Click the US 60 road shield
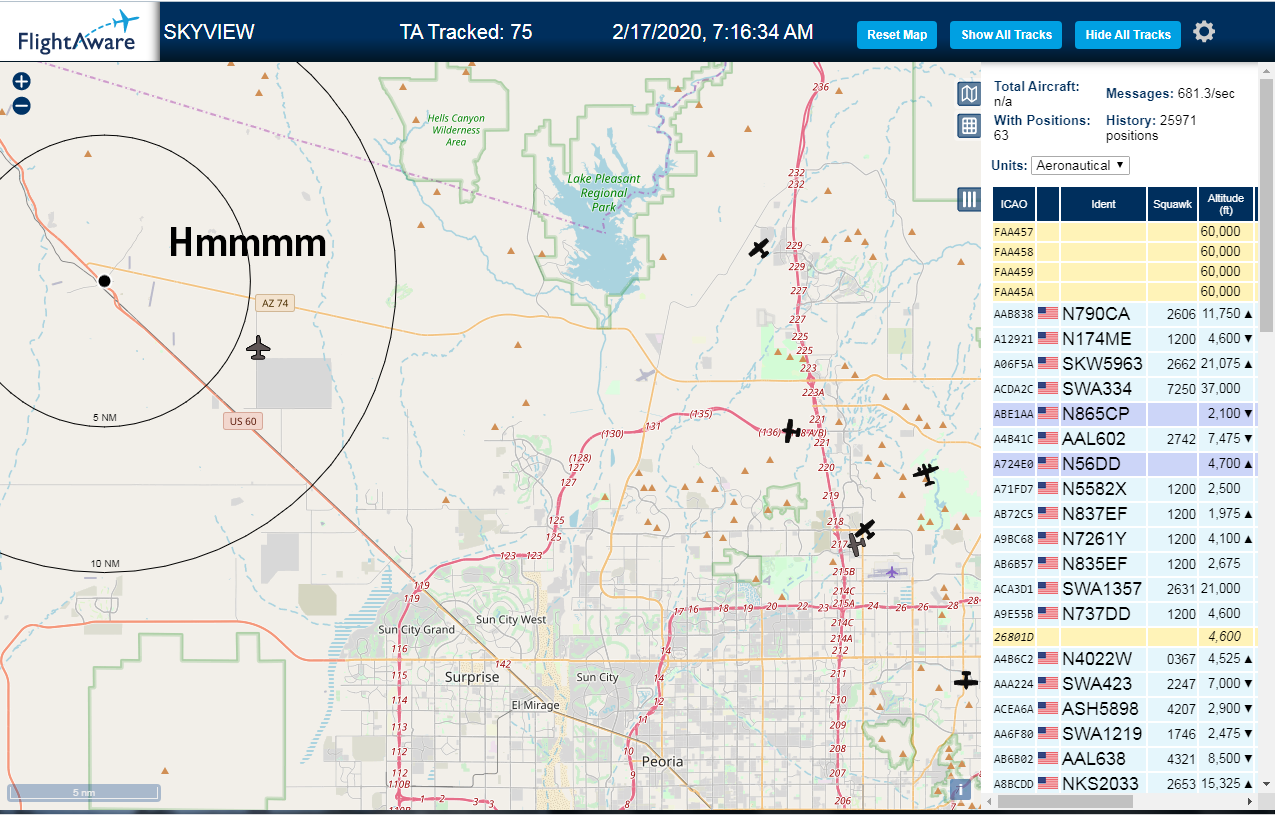The image size is (1275, 815). coord(243,421)
